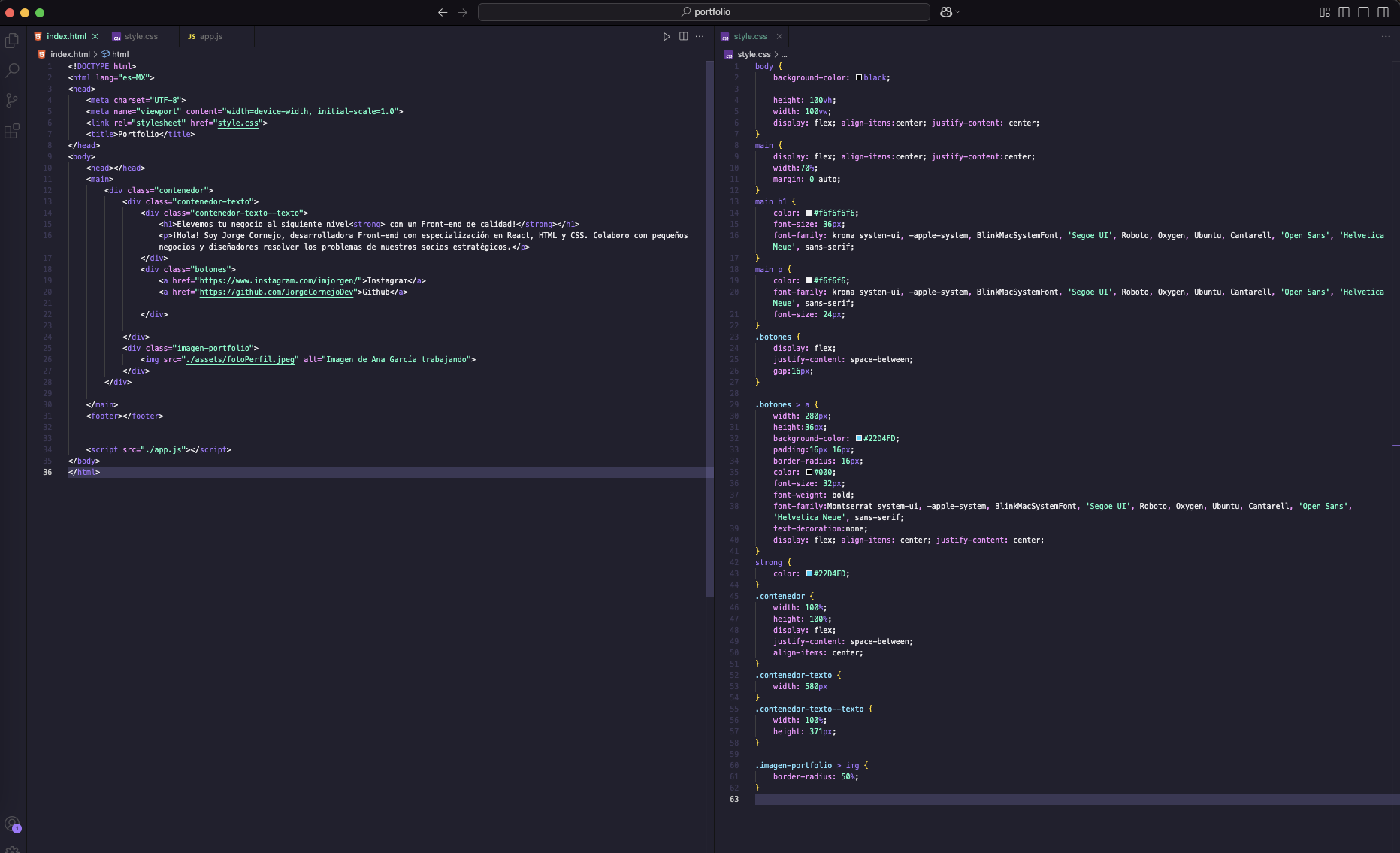Click the <footer></footer> element line
The width and height of the screenshot is (1400, 853).
click(125, 416)
